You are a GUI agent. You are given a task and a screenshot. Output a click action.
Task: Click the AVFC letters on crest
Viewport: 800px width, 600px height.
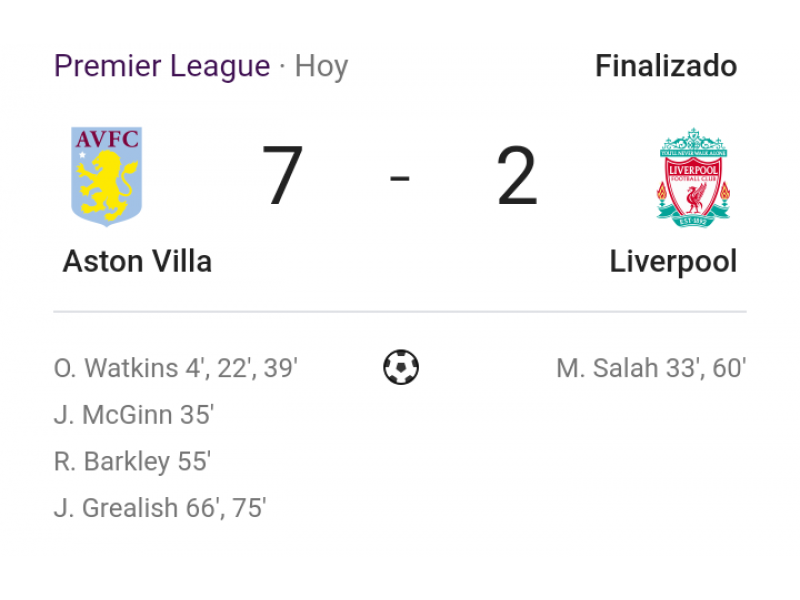[107, 139]
